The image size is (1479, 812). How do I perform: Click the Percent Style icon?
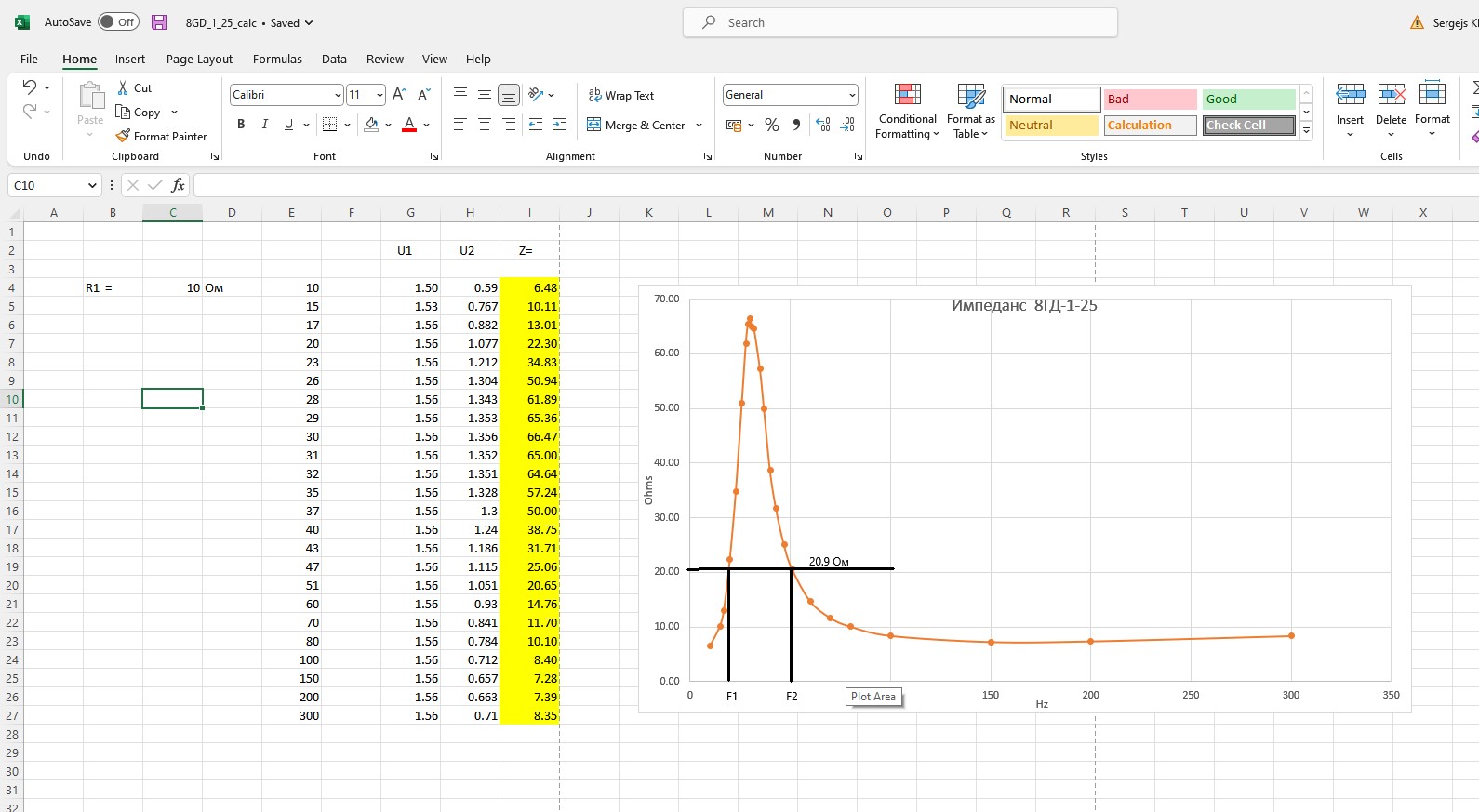tap(772, 125)
